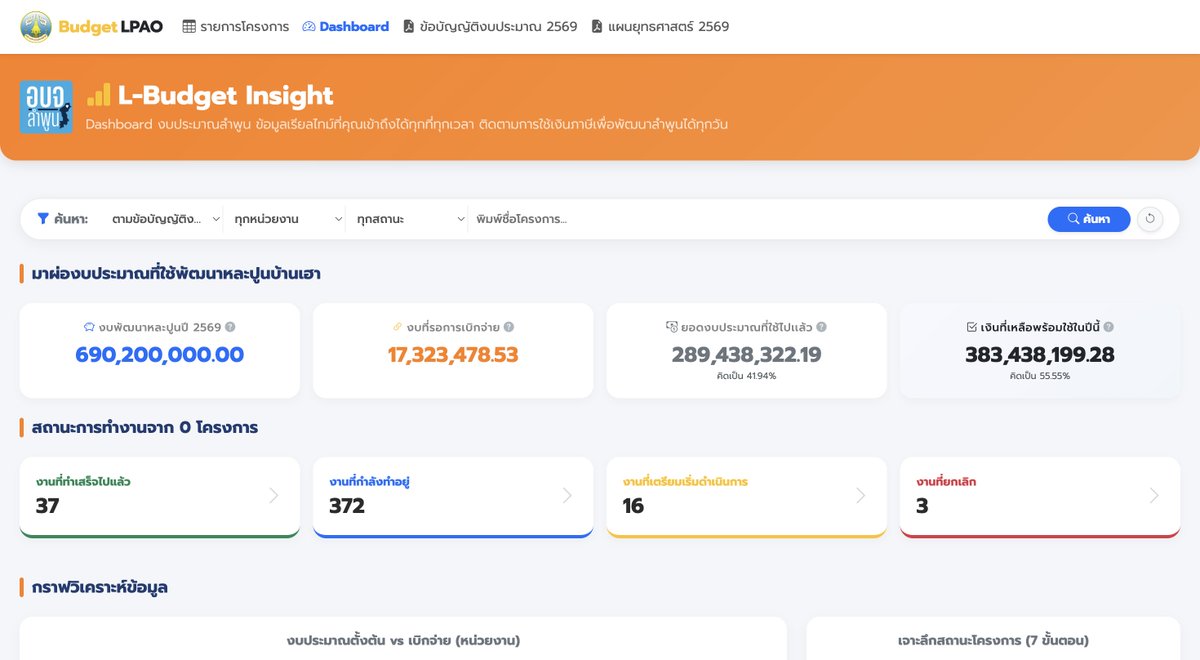
Task: Click the สถานะการทำงานจาก 0 โครงการ heading
Action: 145,427
